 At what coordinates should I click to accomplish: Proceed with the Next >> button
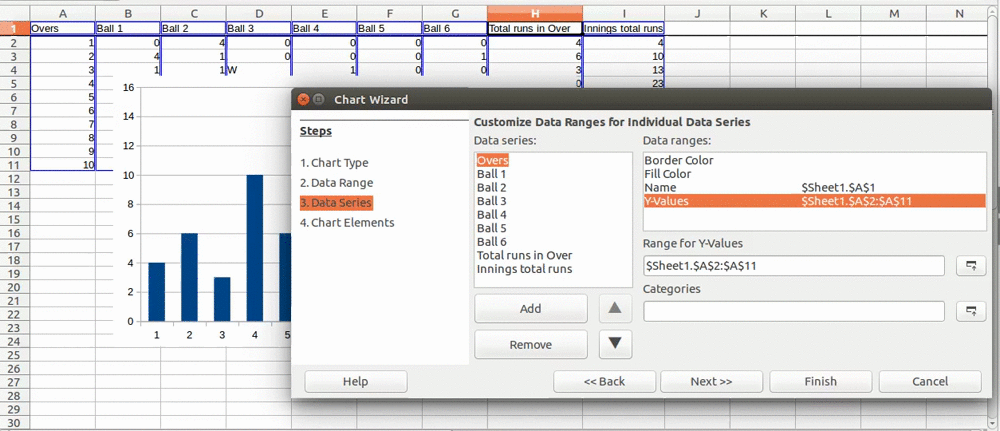pyautogui.click(x=711, y=381)
